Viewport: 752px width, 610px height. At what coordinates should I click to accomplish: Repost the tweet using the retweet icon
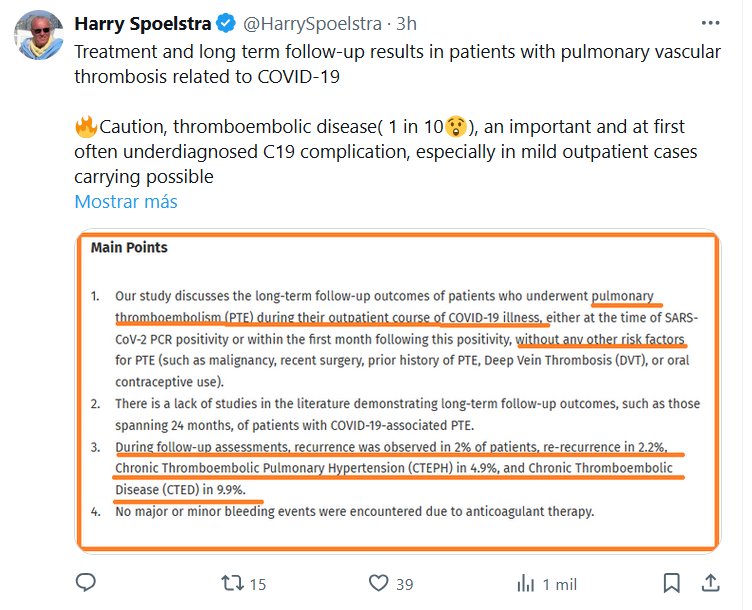pyautogui.click(x=233, y=582)
